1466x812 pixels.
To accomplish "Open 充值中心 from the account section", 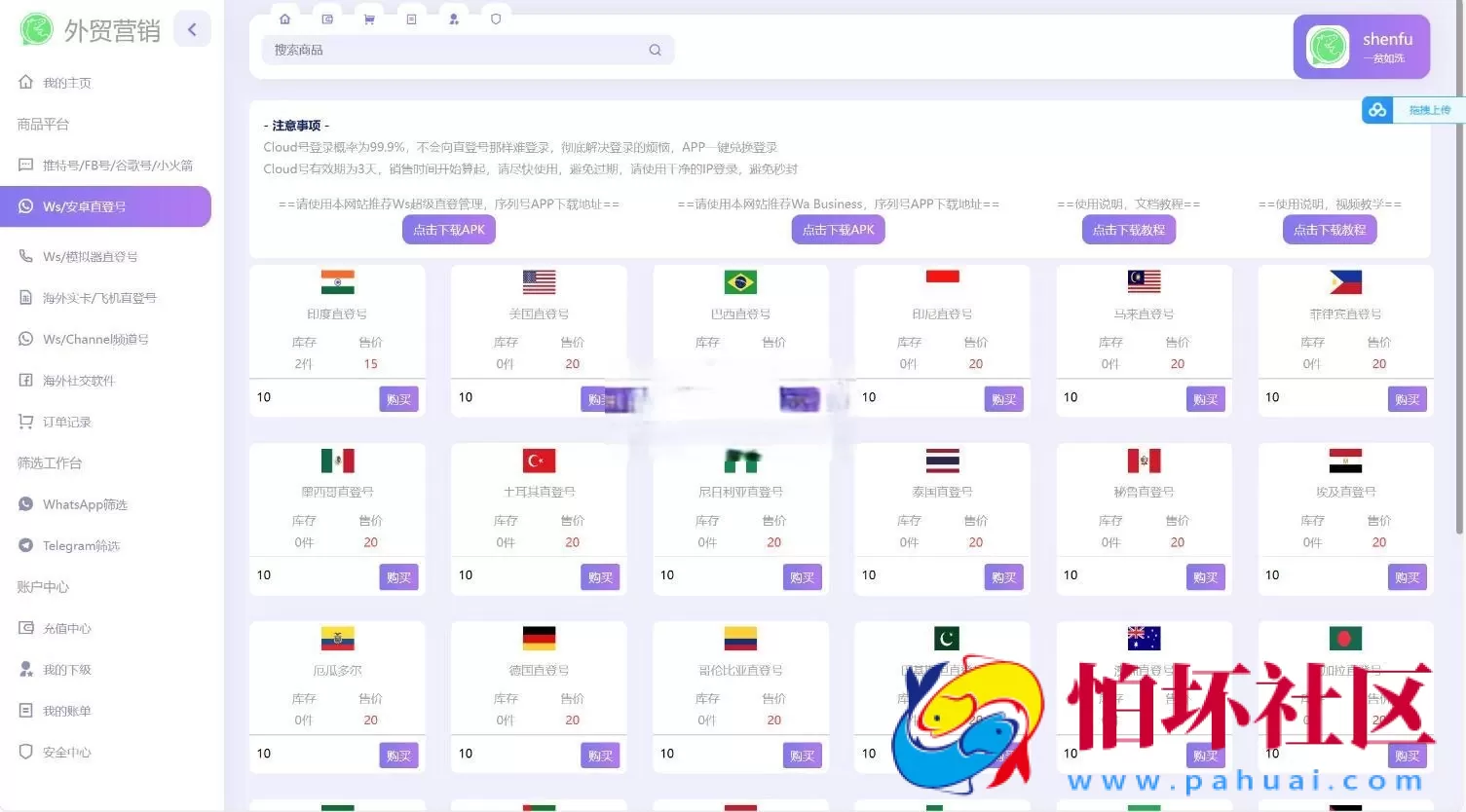I will pos(66,627).
